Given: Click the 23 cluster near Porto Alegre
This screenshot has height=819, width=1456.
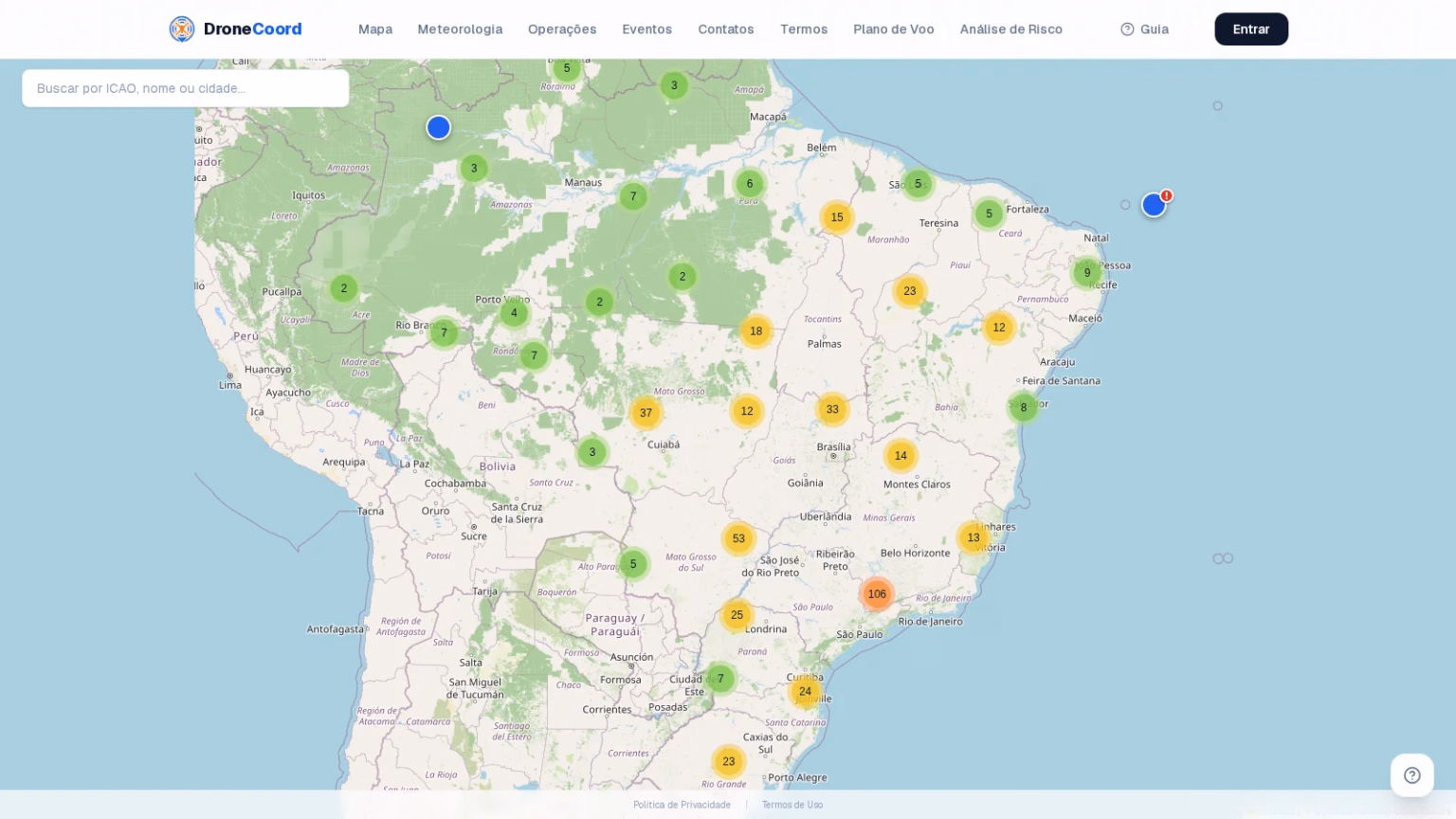Looking at the screenshot, I should click(728, 761).
